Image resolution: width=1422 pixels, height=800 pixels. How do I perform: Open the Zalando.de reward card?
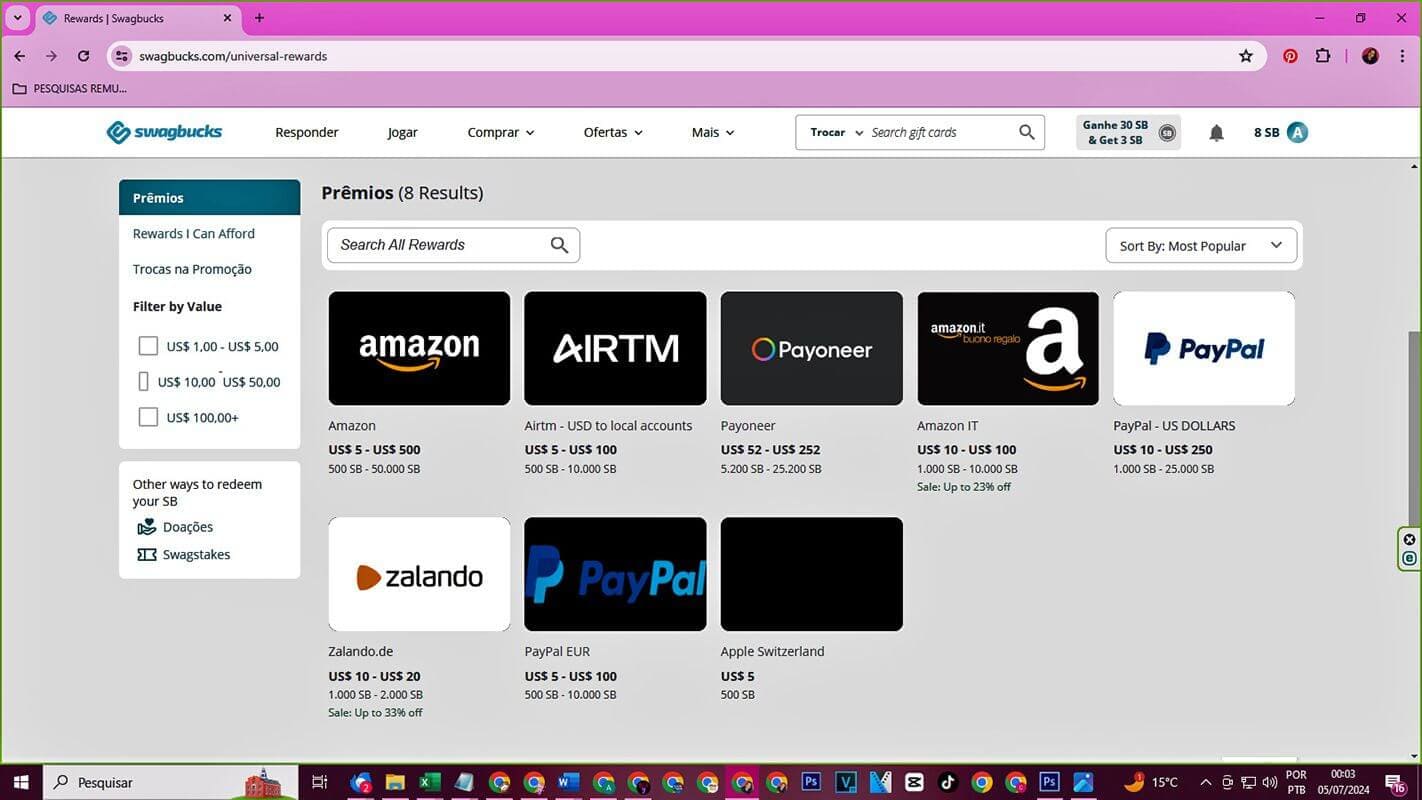coord(419,574)
